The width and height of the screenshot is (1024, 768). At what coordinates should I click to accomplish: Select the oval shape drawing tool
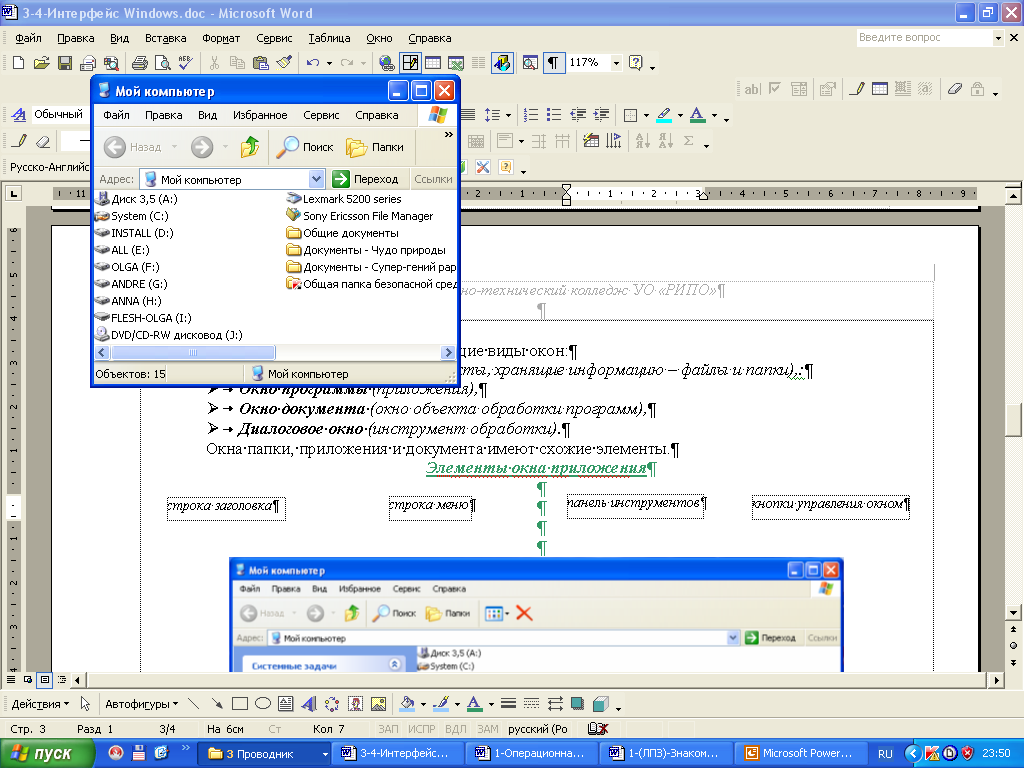pos(263,703)
